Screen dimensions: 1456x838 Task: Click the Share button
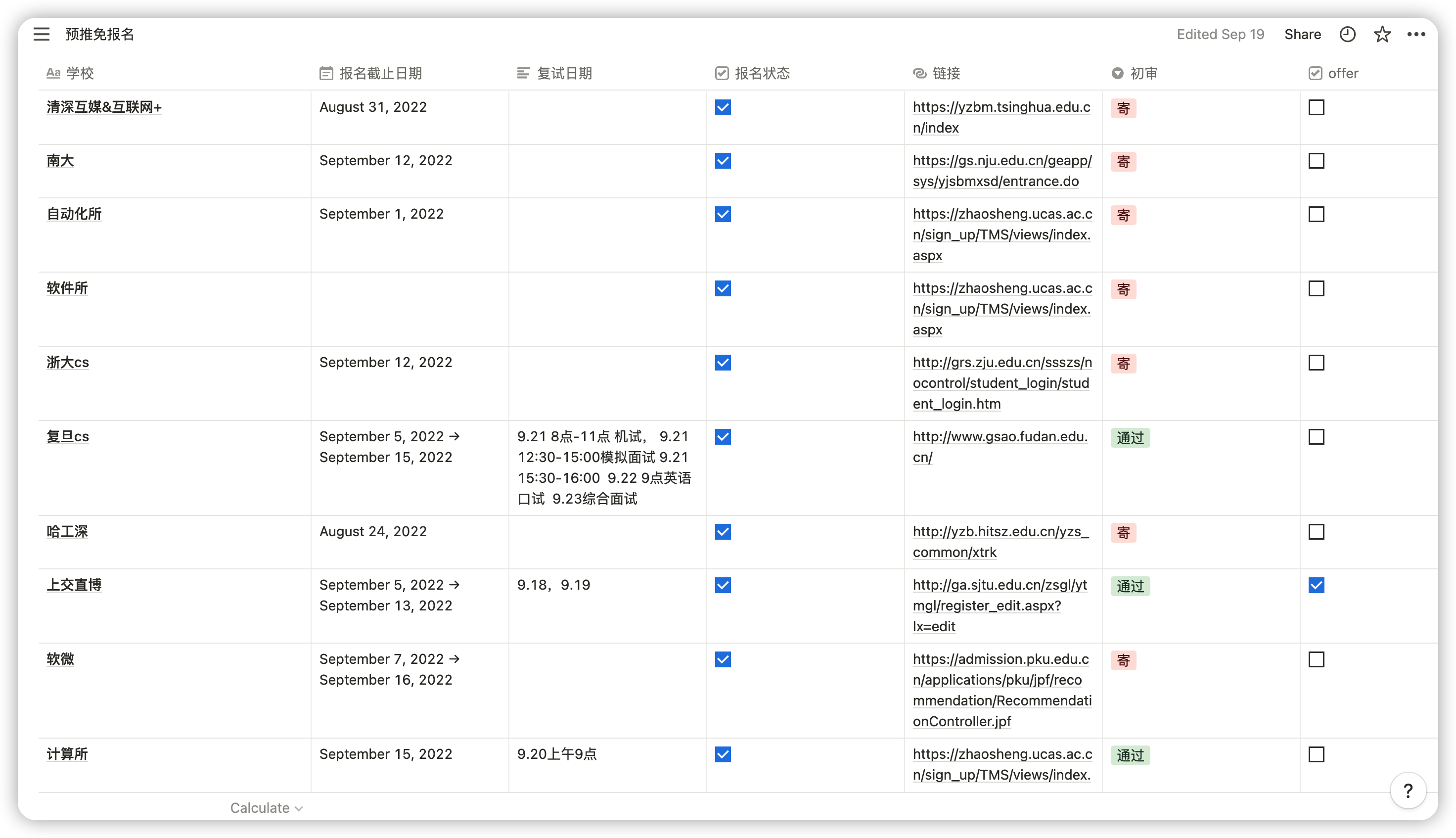(x=1302, y=35)
